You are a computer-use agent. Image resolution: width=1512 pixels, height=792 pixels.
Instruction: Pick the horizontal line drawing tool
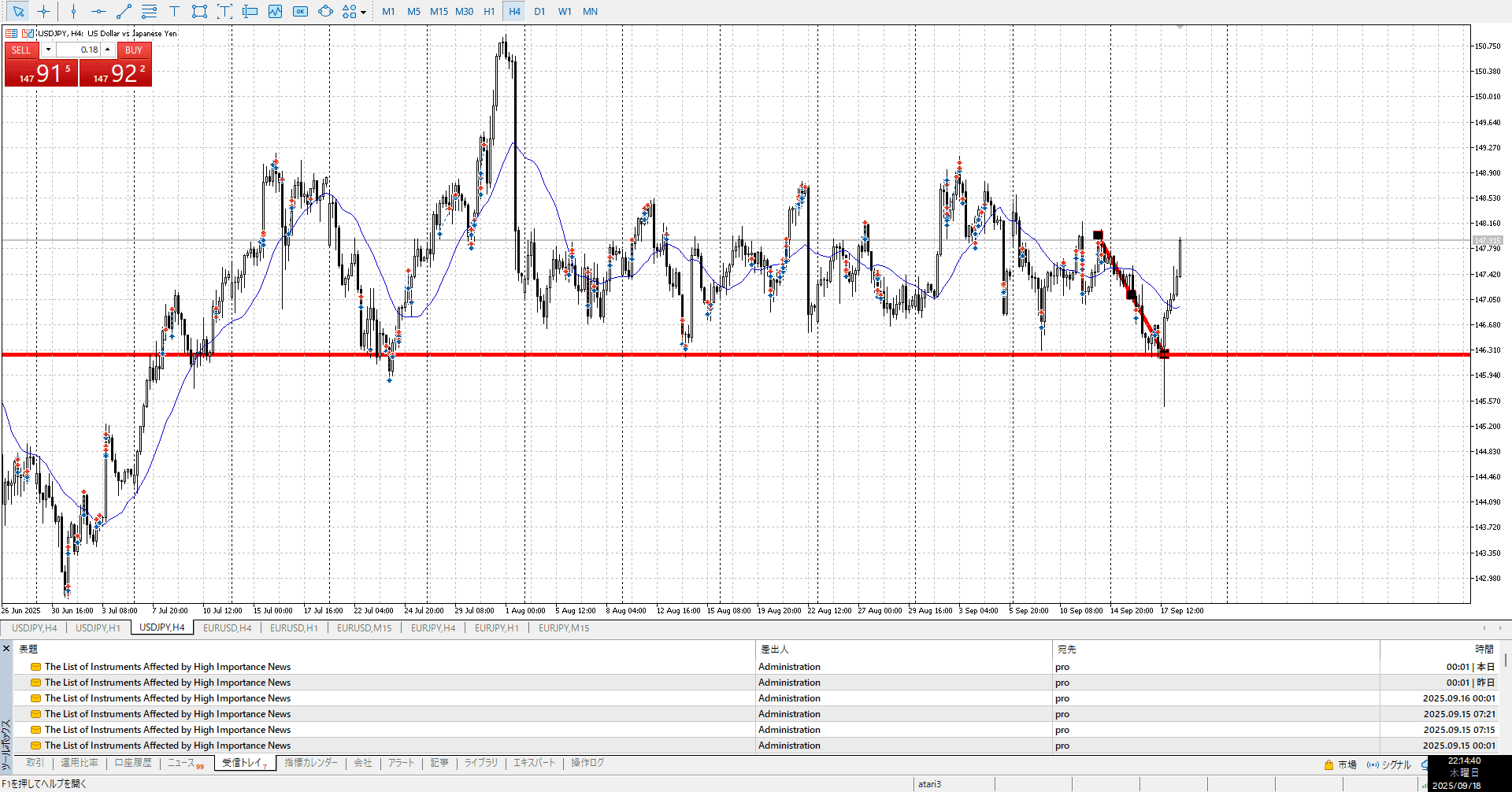[x=98, y=12]
